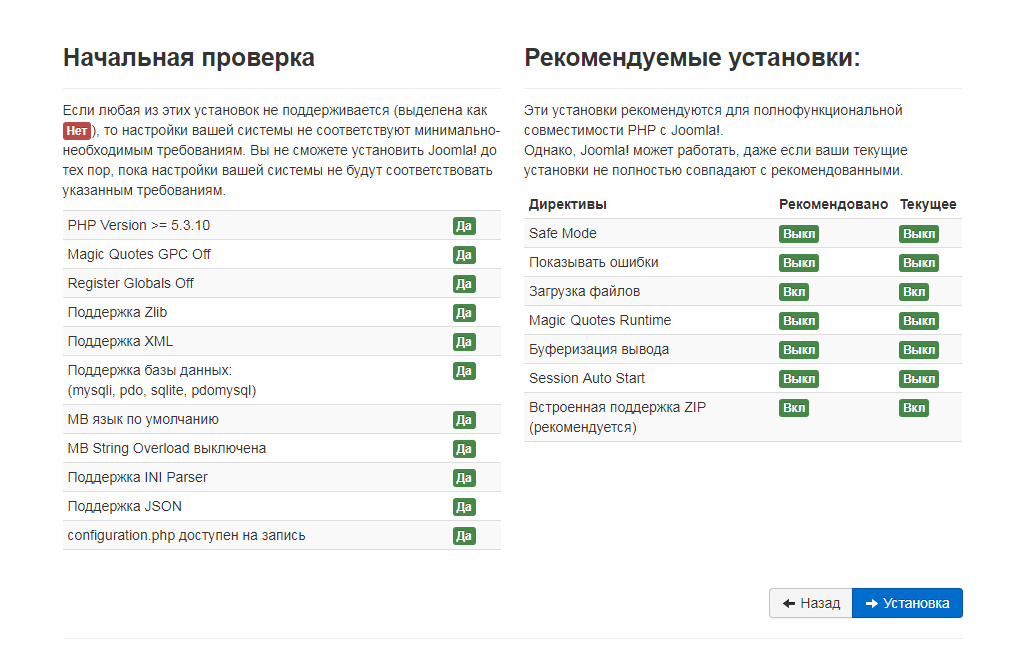Click the recommended Выкл badge for Показывать ошибки
Image resolution: width=1020 pixels, height=660 pixels.
[799, 263]
